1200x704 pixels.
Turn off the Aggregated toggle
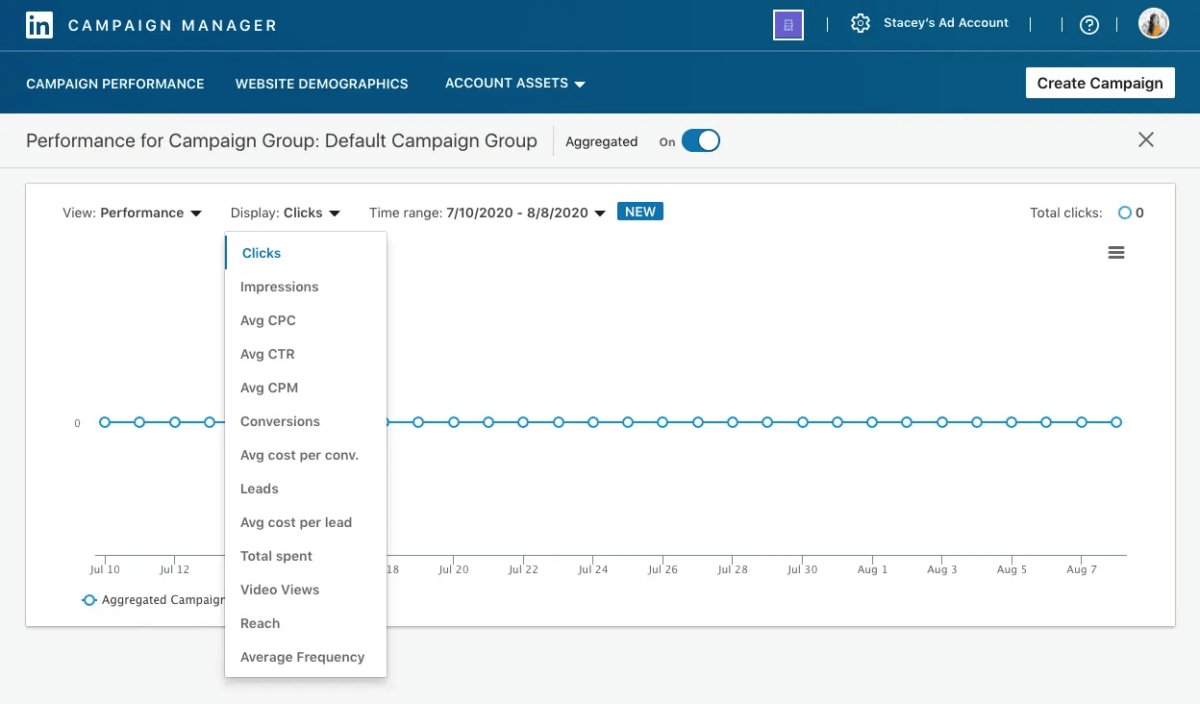click(x=700, y=141)
